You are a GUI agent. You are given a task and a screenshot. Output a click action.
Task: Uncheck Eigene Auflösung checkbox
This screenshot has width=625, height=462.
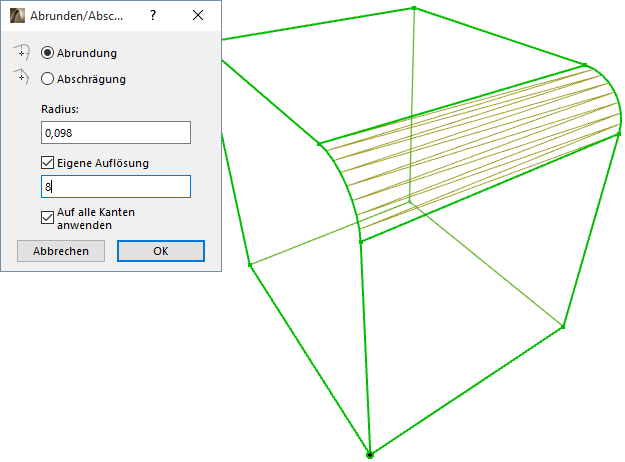47,163
